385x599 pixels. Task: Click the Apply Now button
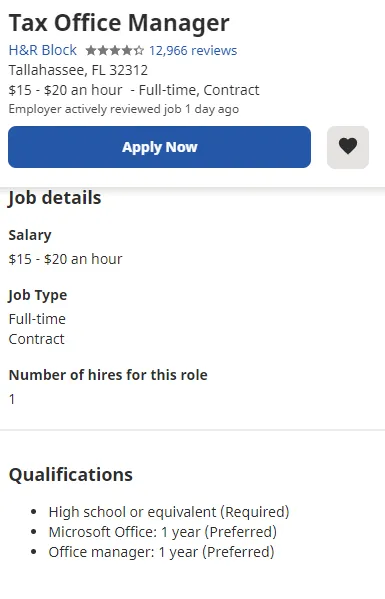(159, 147)
